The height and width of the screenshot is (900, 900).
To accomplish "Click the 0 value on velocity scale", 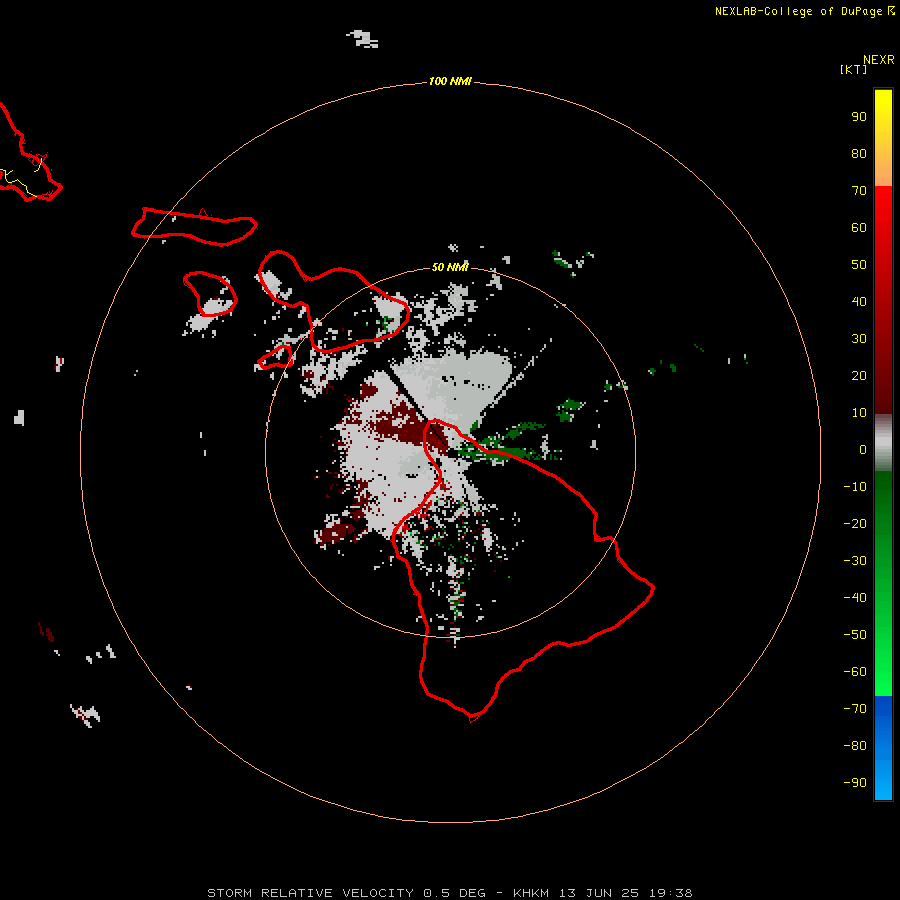I will [x=863, y=449].
